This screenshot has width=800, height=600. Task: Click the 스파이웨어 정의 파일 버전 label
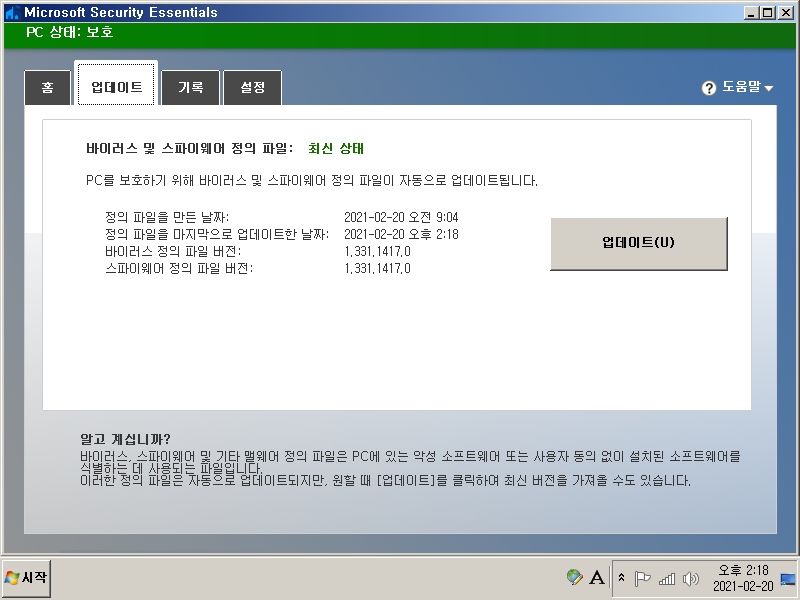coord(179,268)
